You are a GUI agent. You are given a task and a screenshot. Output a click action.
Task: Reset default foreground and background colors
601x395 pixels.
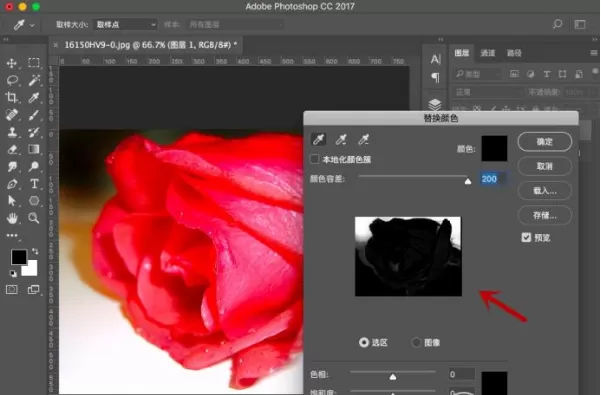tap(13, 273)
